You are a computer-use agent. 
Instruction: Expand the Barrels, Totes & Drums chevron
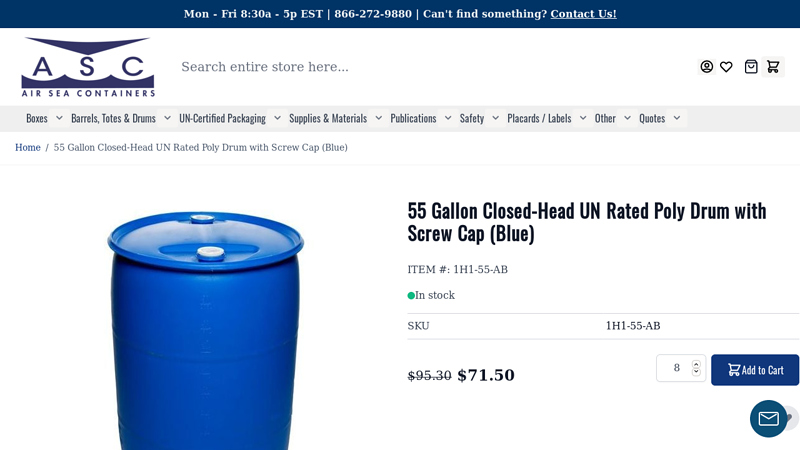point(167,118)
